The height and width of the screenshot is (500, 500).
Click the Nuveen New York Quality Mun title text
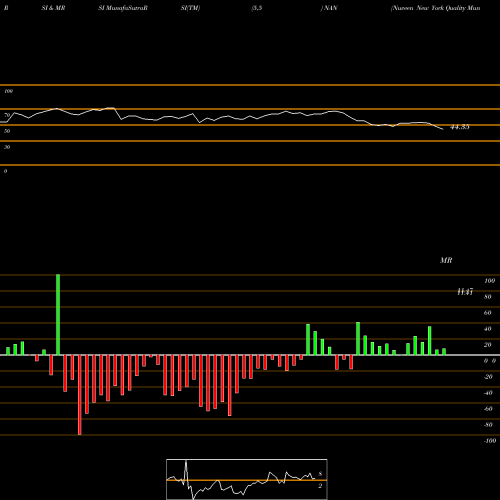pos(436,8)
